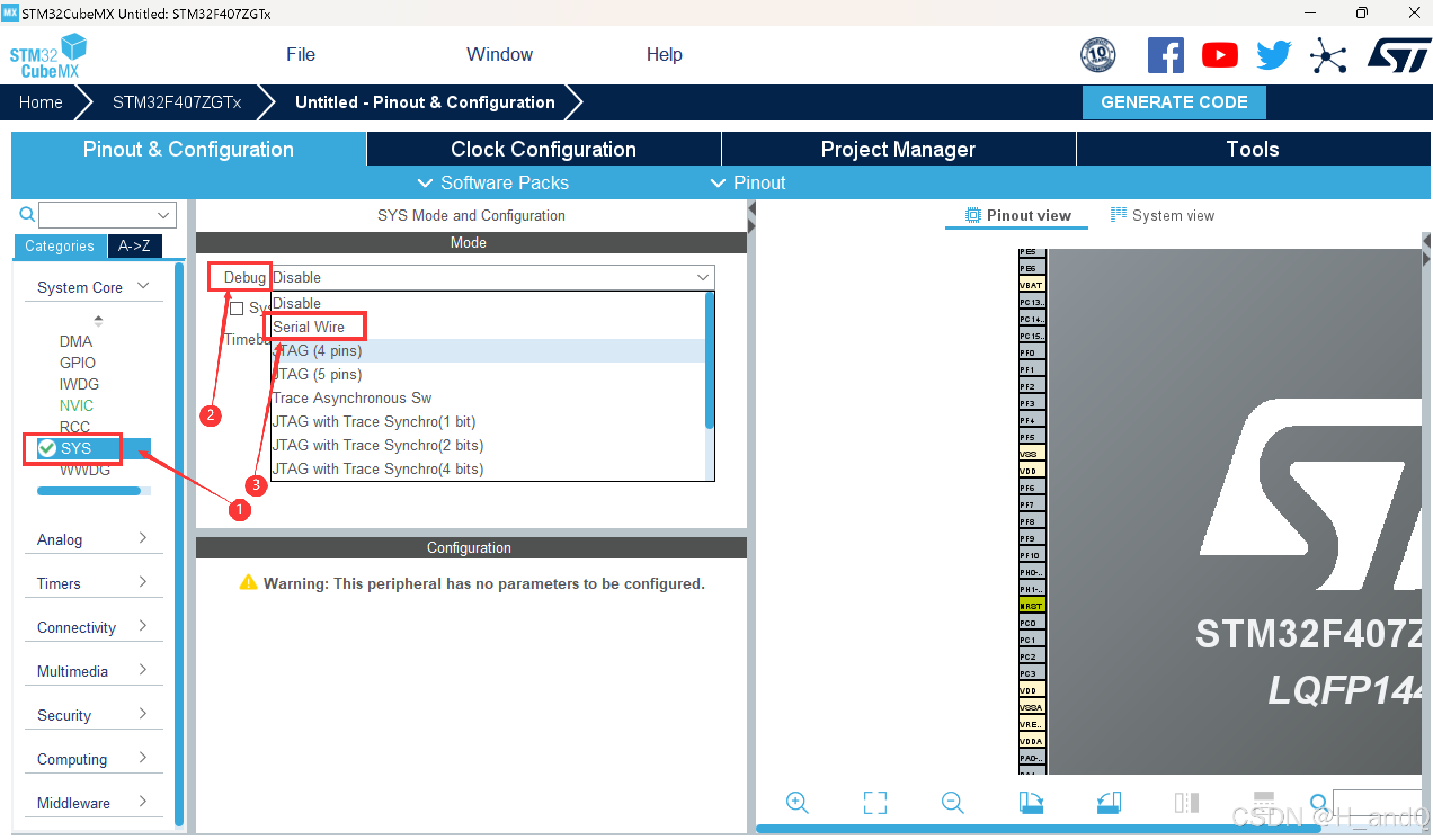Click the search magnifier in categories panel
This screenshot has width=1433, height=840.
click(26, 215)
